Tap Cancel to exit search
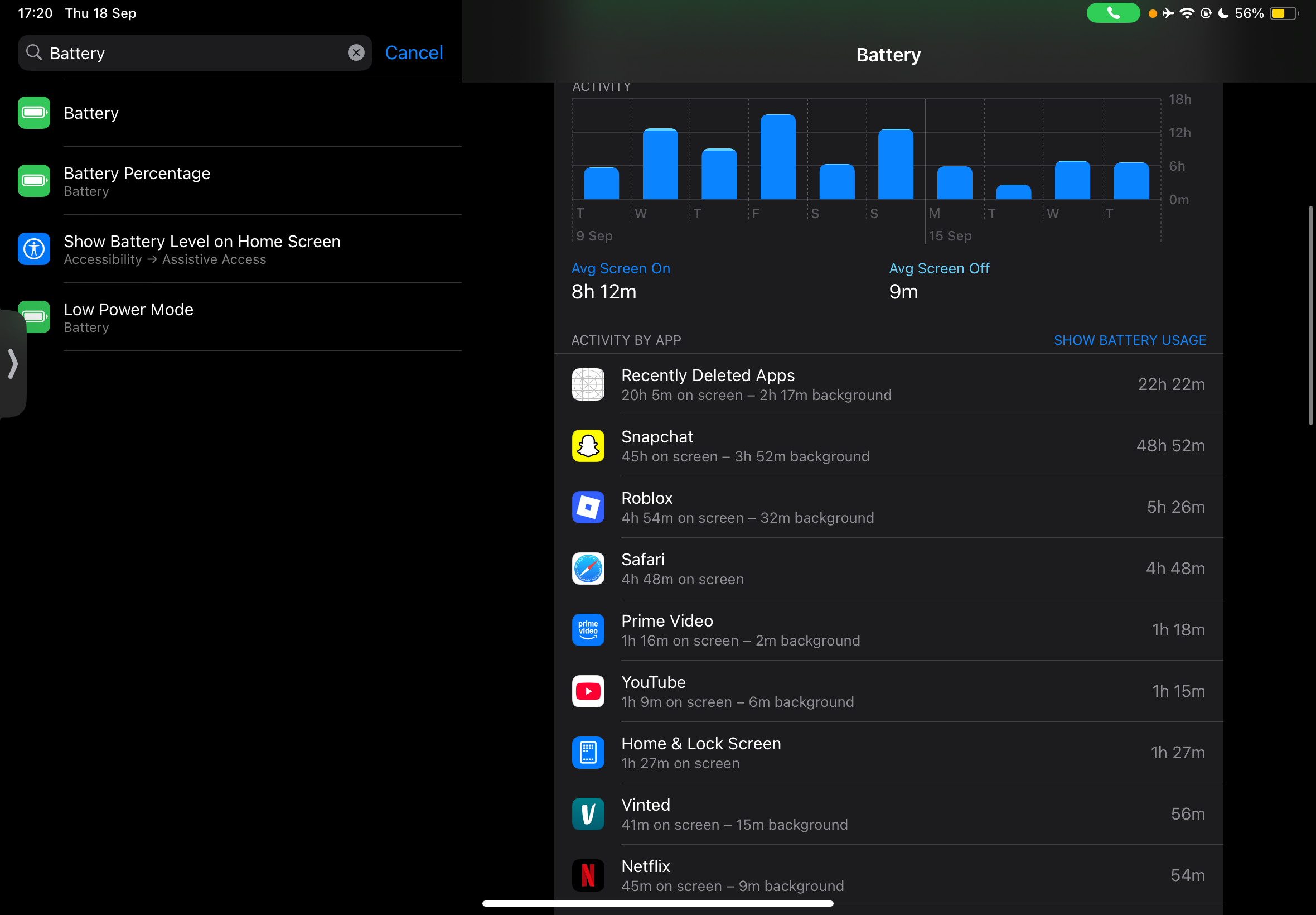The image size is (1316, 915). point(414,53)
